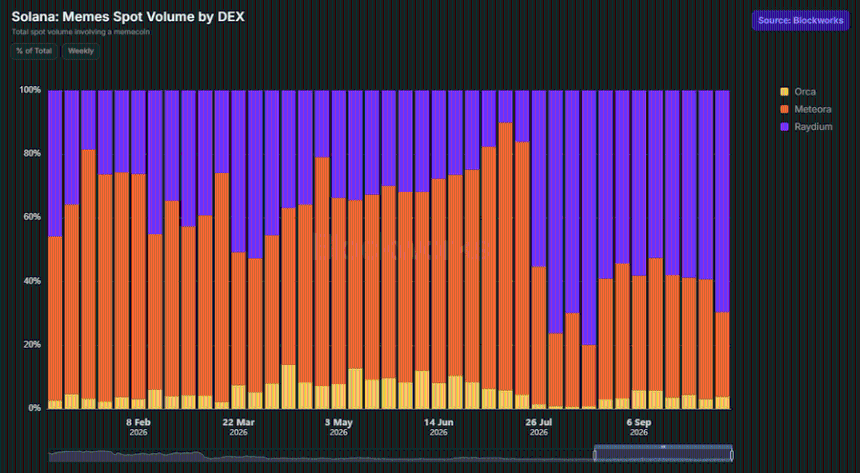Click Orca segment of 14 Jun bar
860x473 pixels.
[x=439, y=396]
